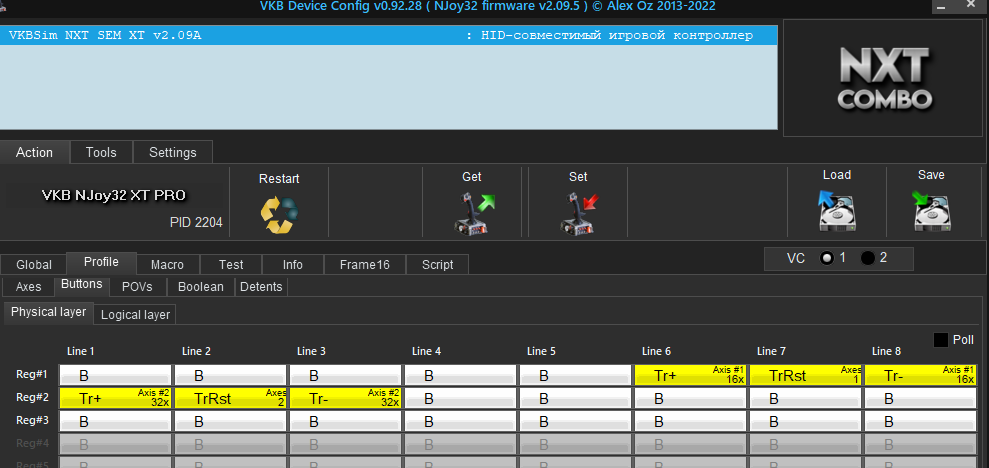Select VC radio option 1
The image size is (989, 468).
coord(827,258)
